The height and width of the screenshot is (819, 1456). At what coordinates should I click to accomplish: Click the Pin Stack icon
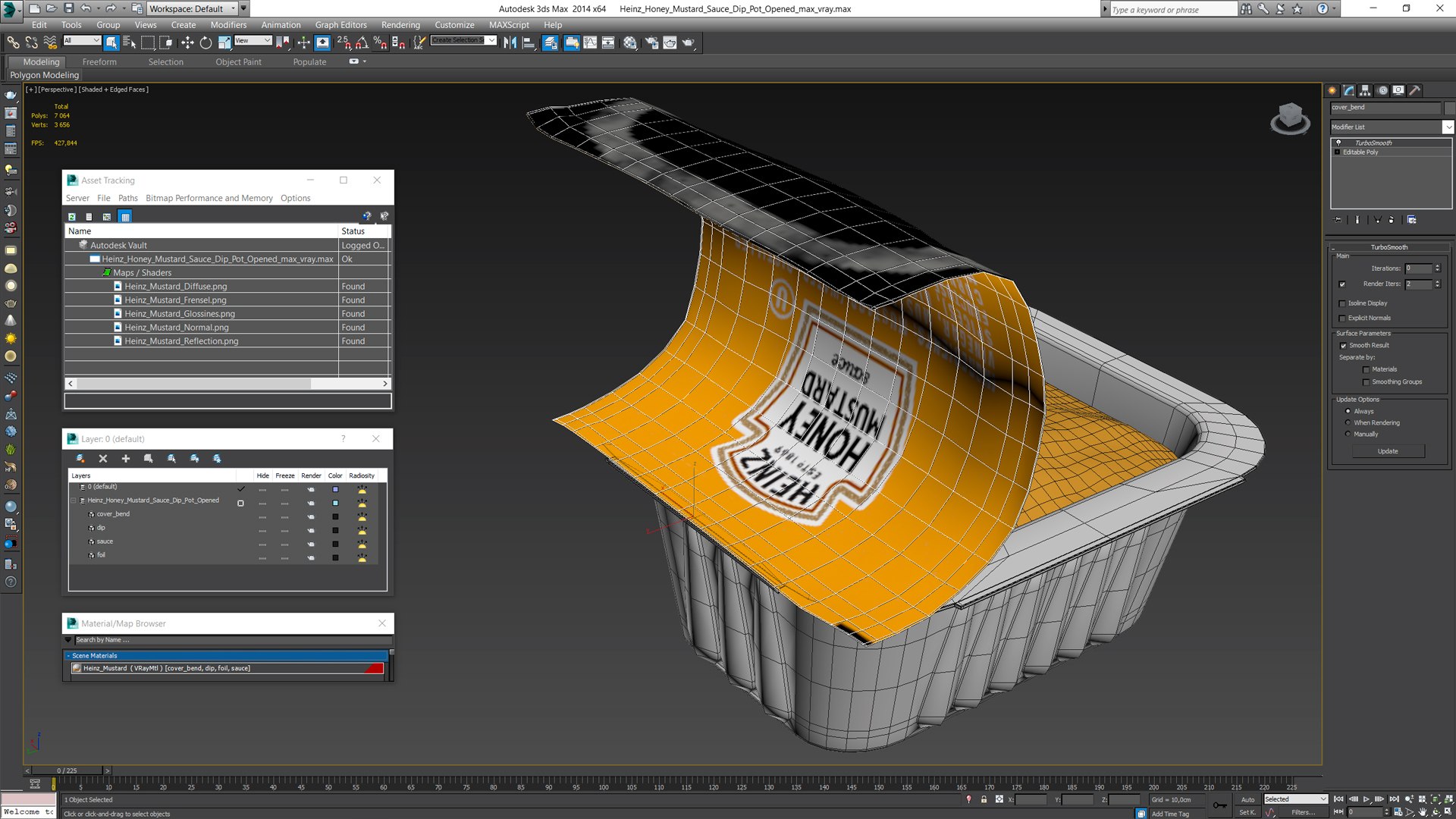coord(1338,220)
